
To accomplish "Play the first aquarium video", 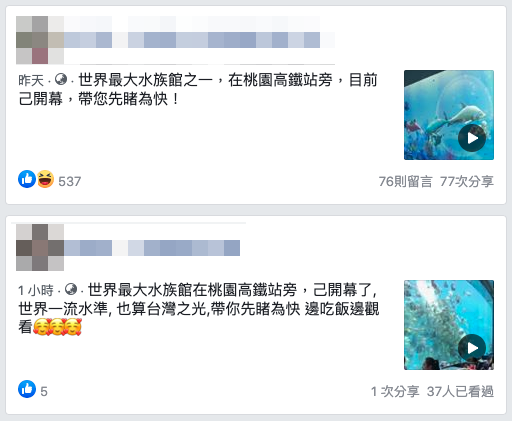I will click(x=472, y=138).
